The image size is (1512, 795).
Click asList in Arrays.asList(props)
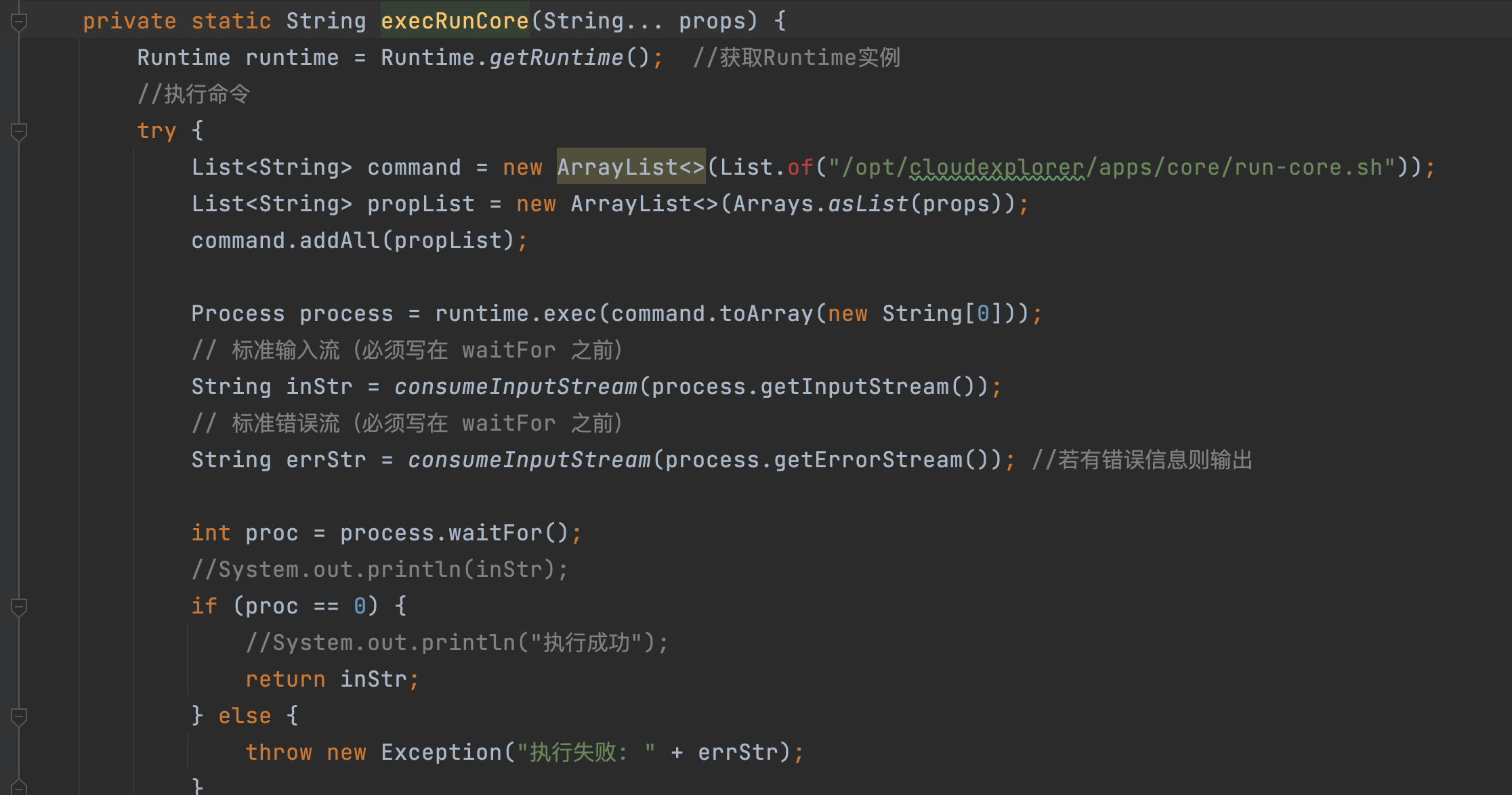click(868, 204)
